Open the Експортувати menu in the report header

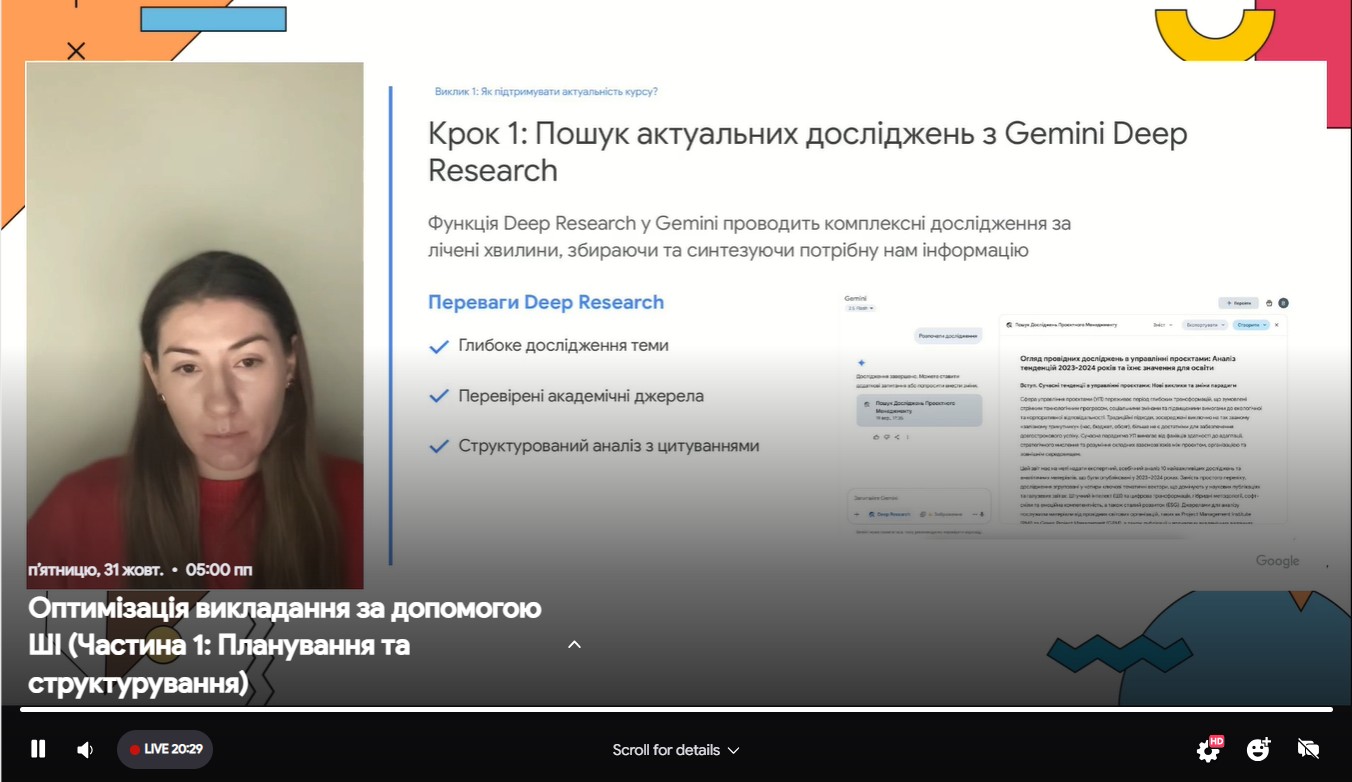1204,325
